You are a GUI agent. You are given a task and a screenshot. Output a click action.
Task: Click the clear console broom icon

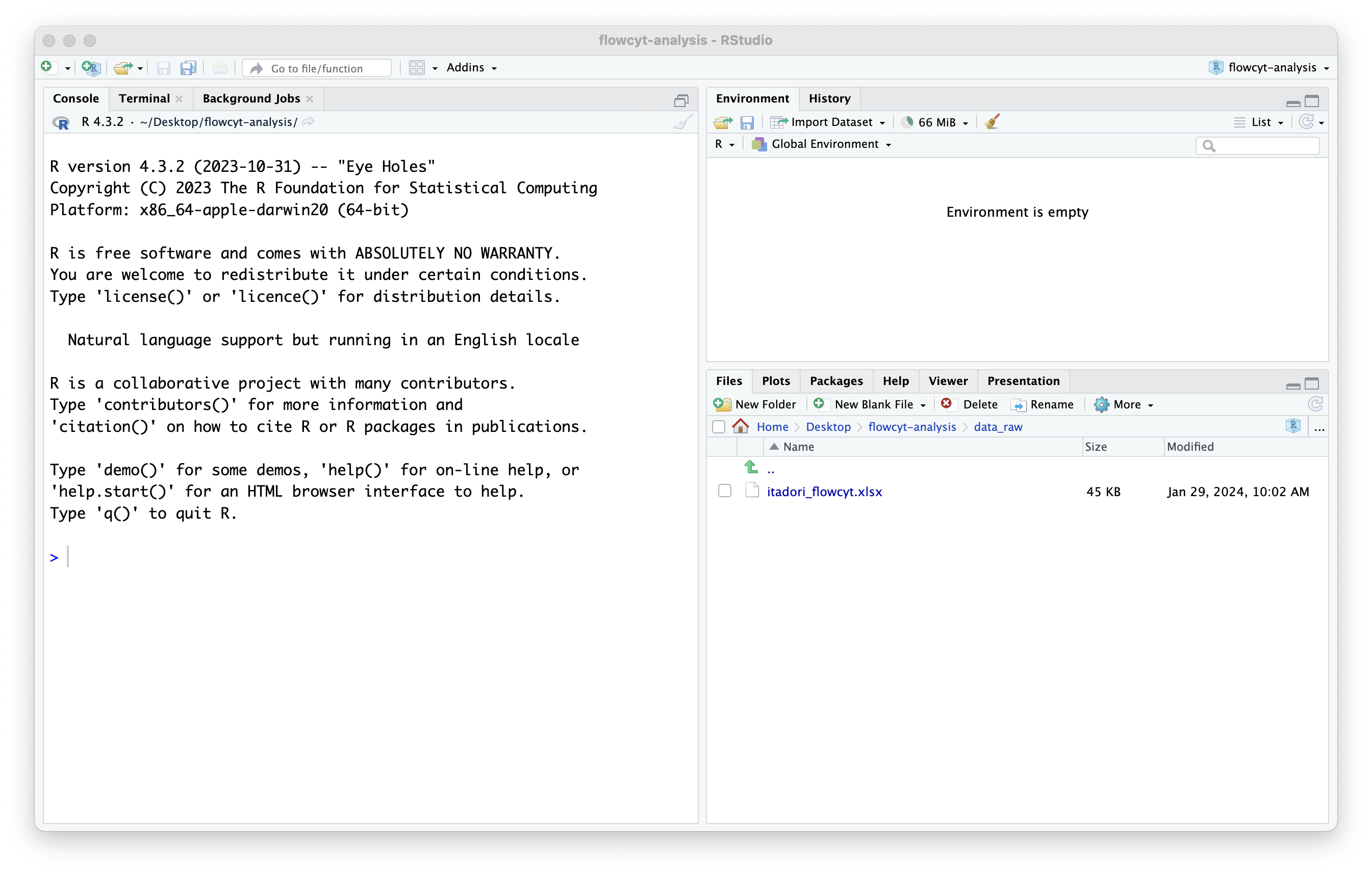click(x=682, y=122)
